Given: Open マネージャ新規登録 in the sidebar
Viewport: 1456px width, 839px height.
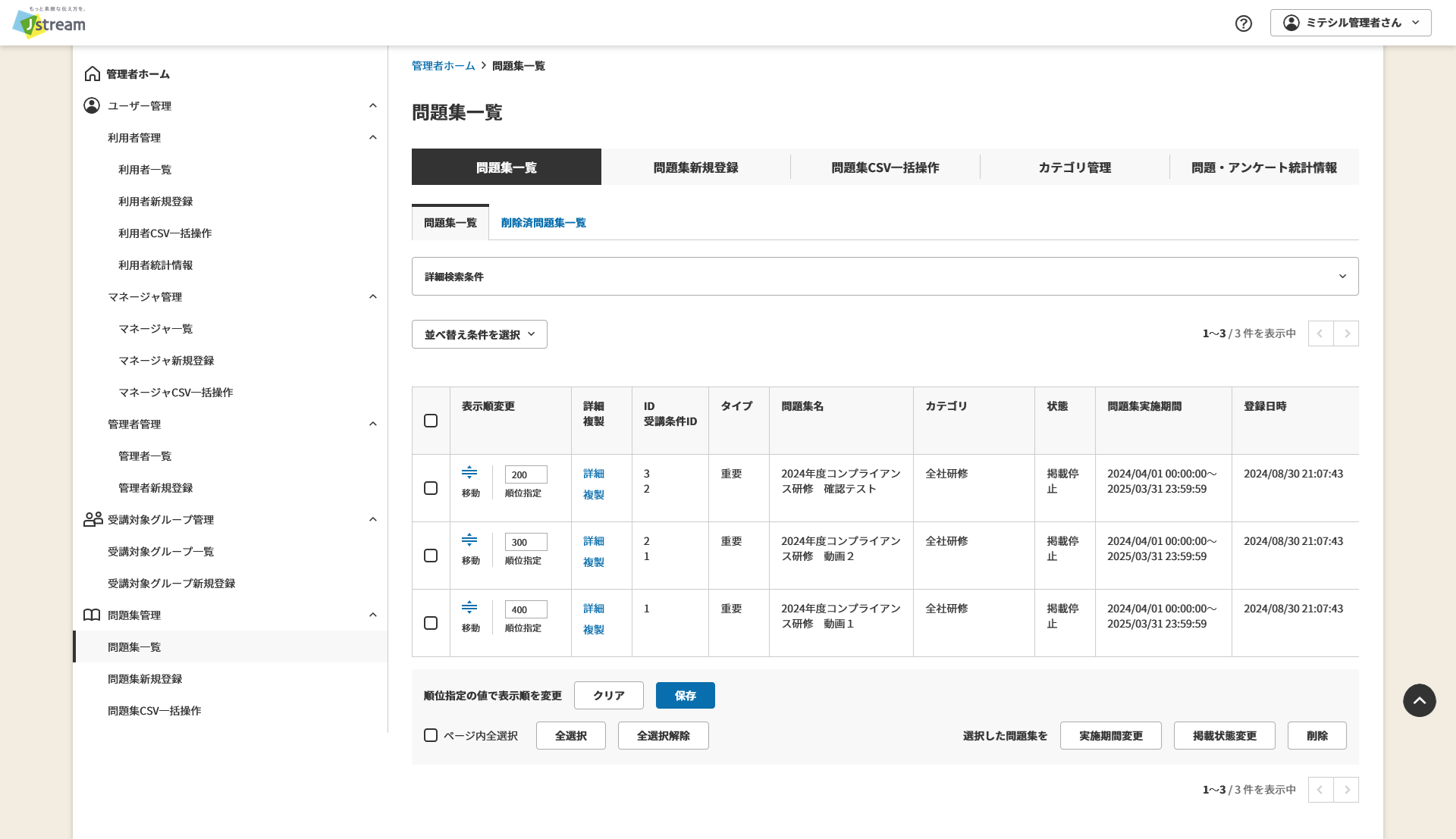Looking at the screenshot, I should [x=166, y=360].
